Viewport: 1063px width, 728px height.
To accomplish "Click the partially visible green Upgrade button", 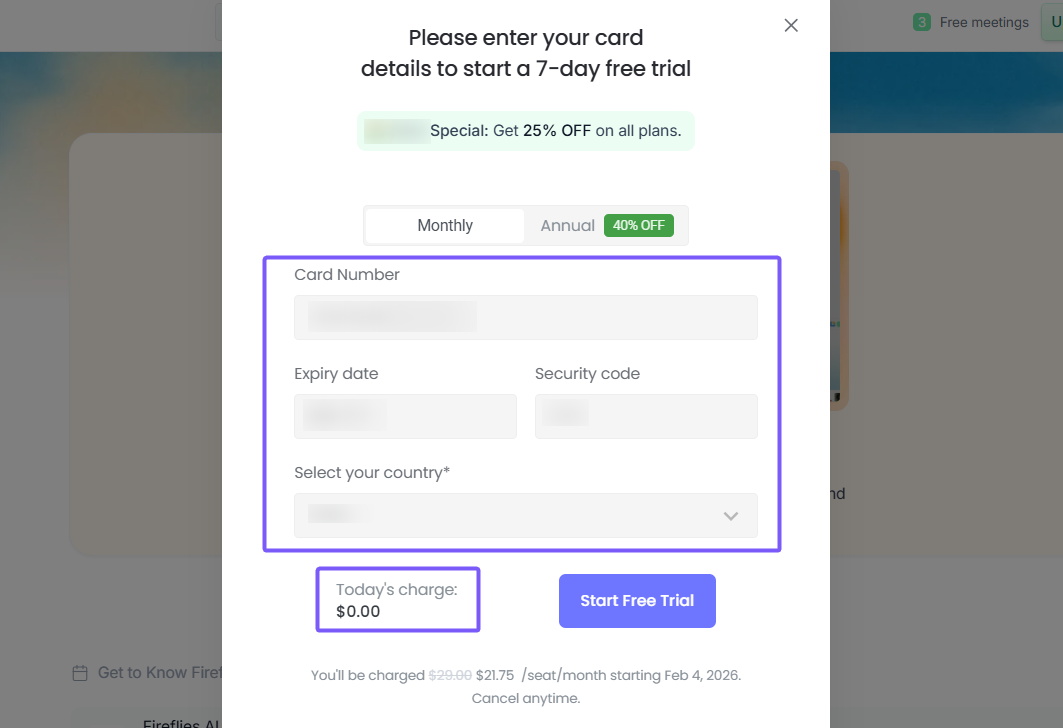I will coord(1052,22).
